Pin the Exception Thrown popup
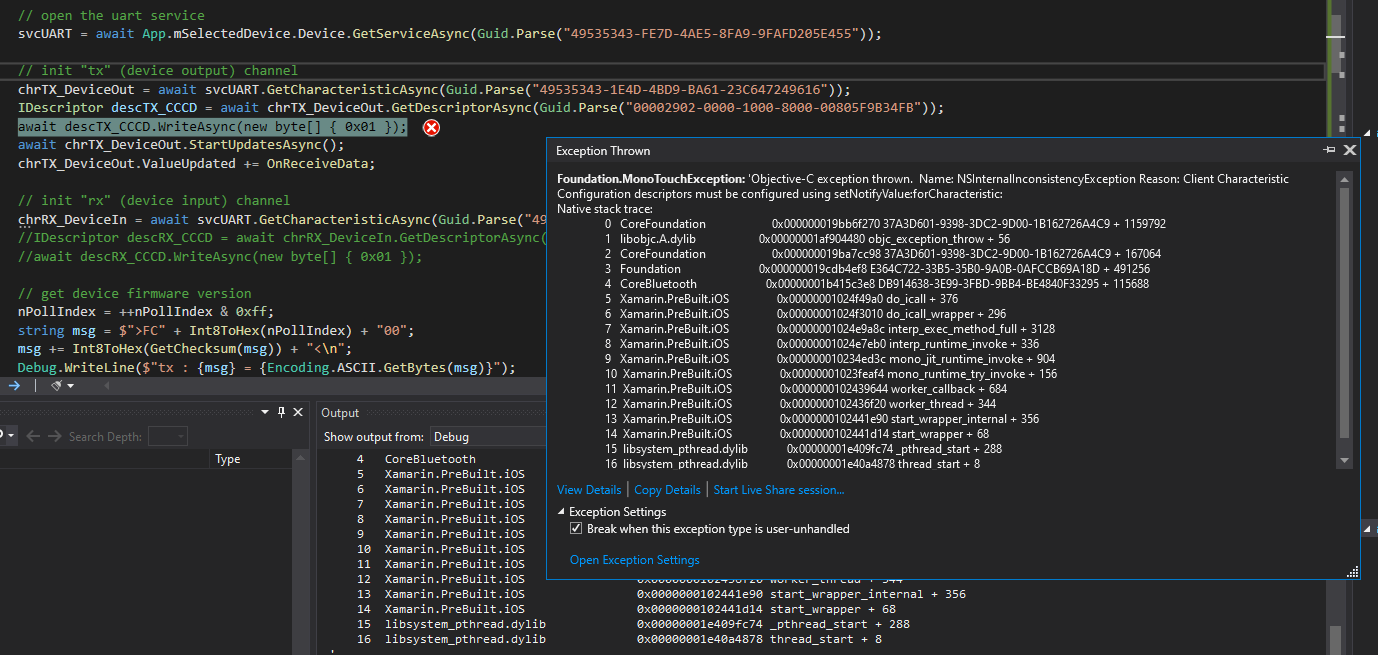The height and width of the screenshot is (655, 1378). (1329, 150)
